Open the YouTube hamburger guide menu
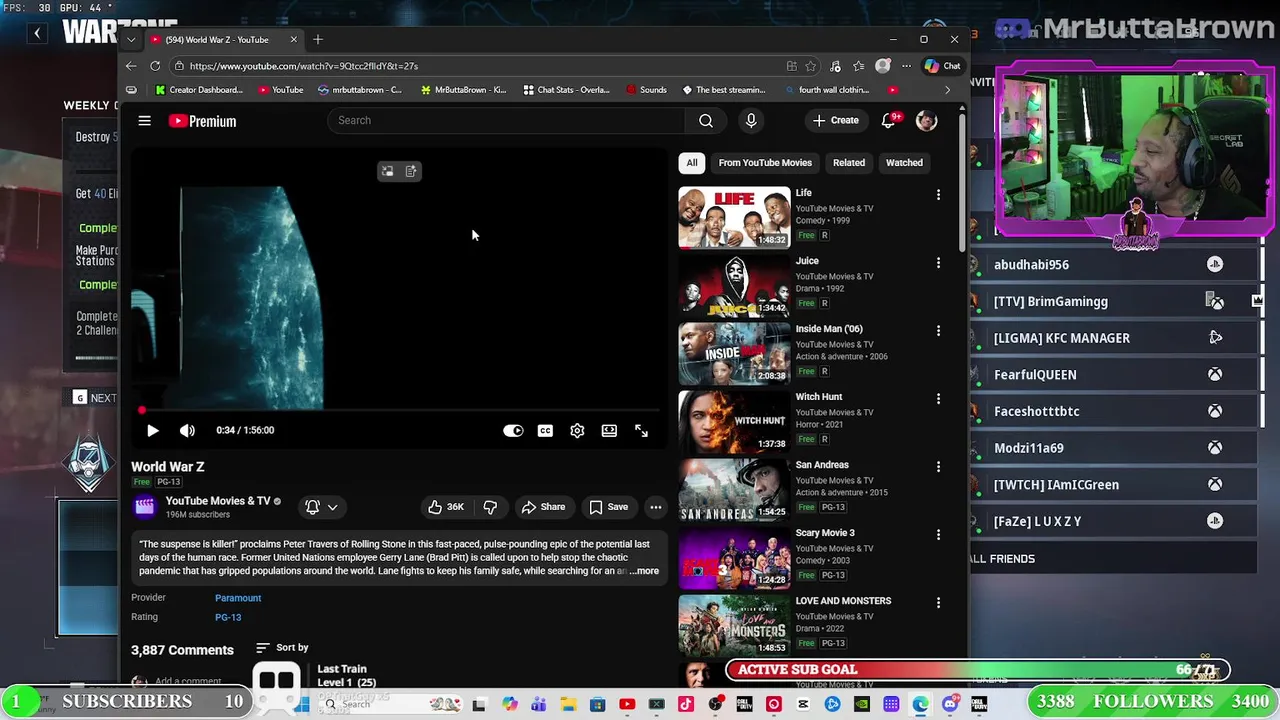Screen dimensions: 1280x720 (x=144, y=121)
